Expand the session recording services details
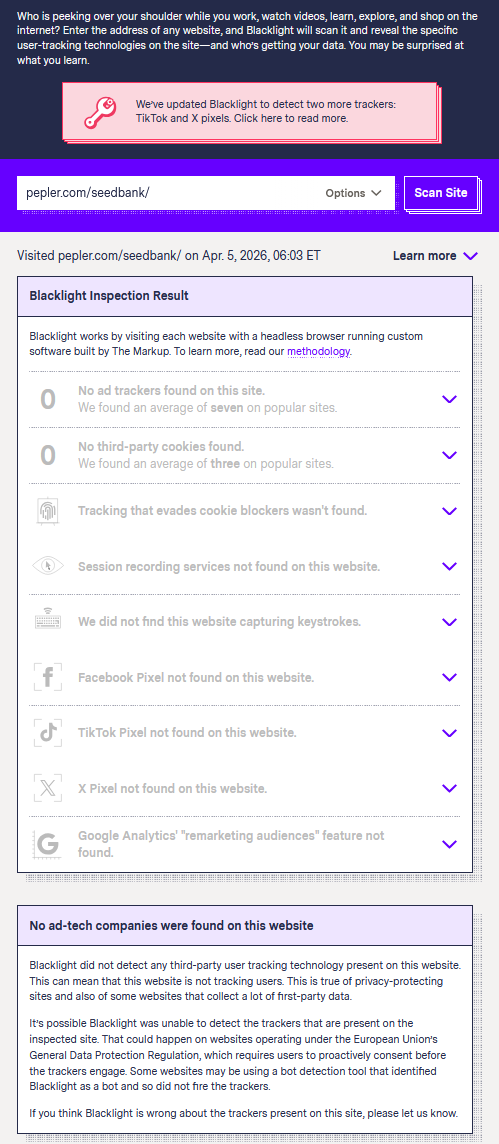This screenshot has height=1144, width=499. tap(449, 566)
